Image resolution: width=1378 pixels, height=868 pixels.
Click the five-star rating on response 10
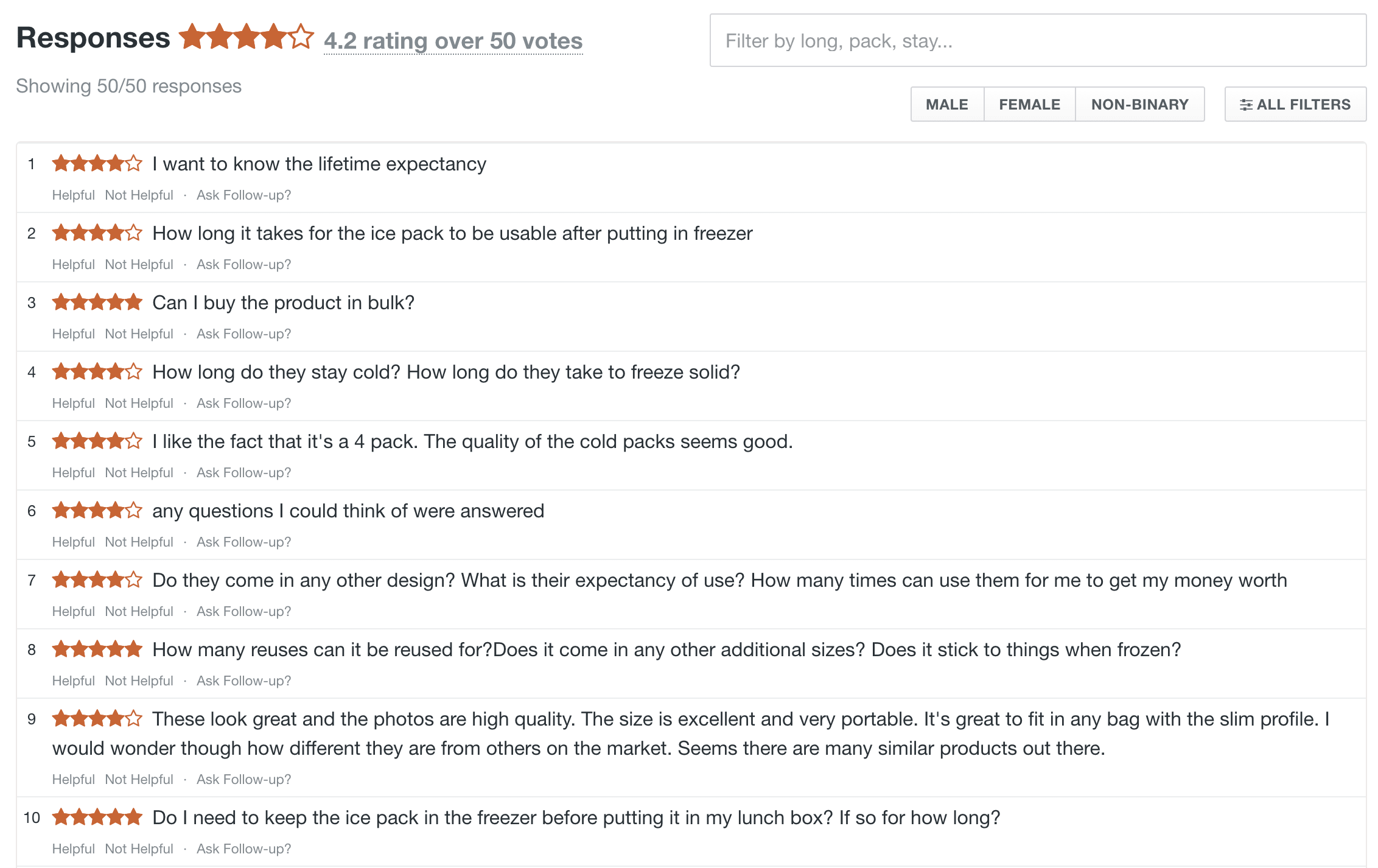point(97,817)
